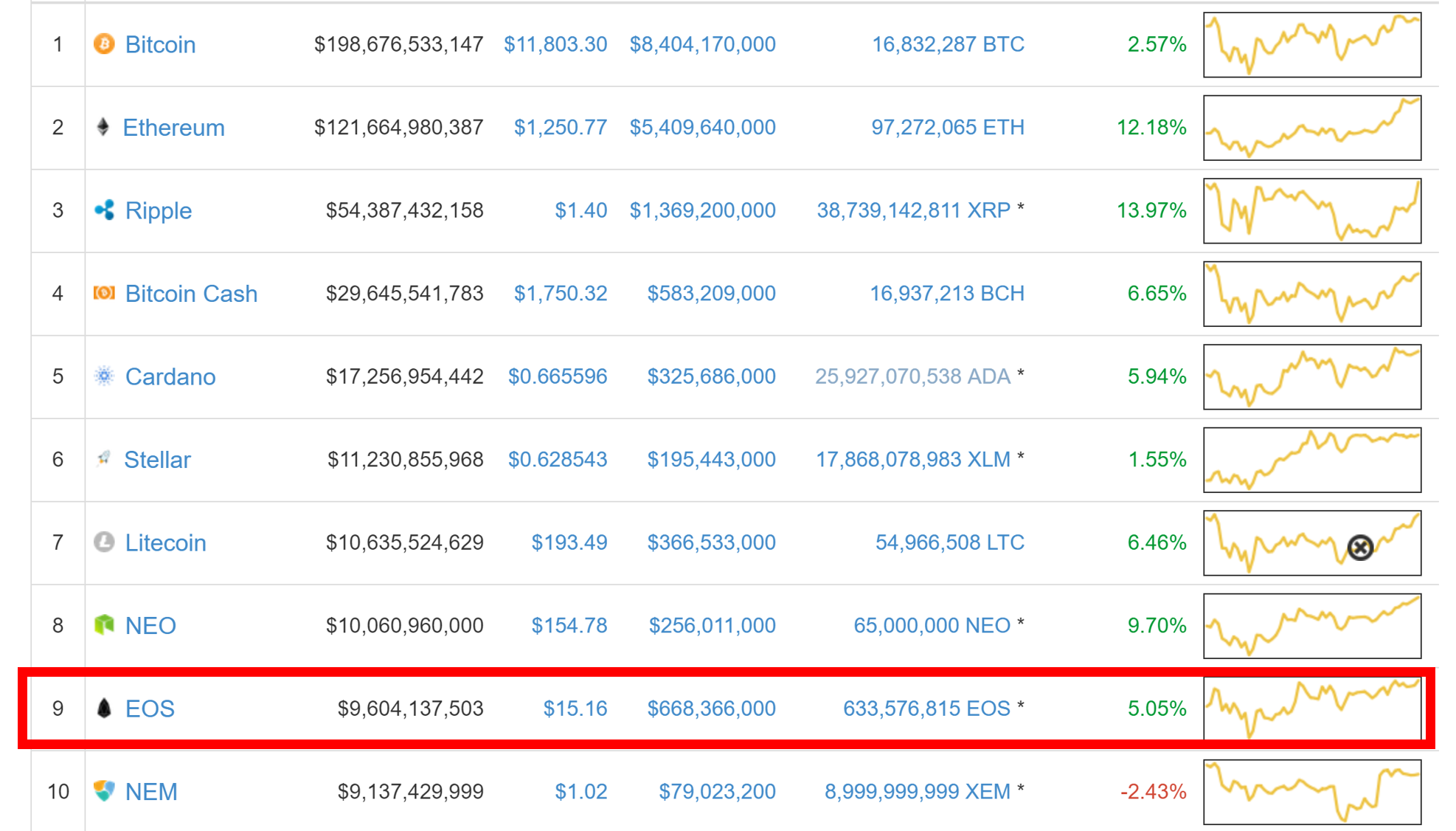Open the NEO price sparkline chart
This screenshot has width=1456, height=831.
pos(1312,626)
